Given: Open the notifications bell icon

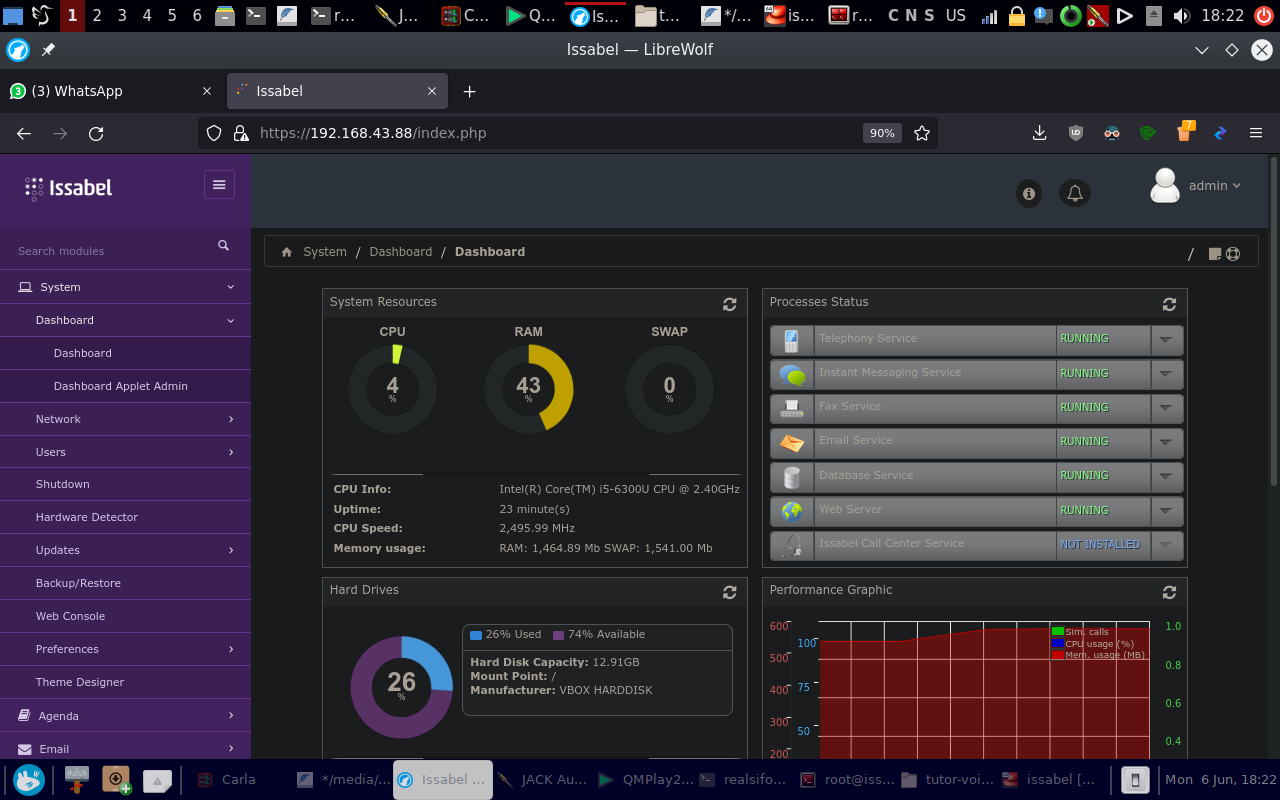Looking at the screenshot, I should 1075,193.
